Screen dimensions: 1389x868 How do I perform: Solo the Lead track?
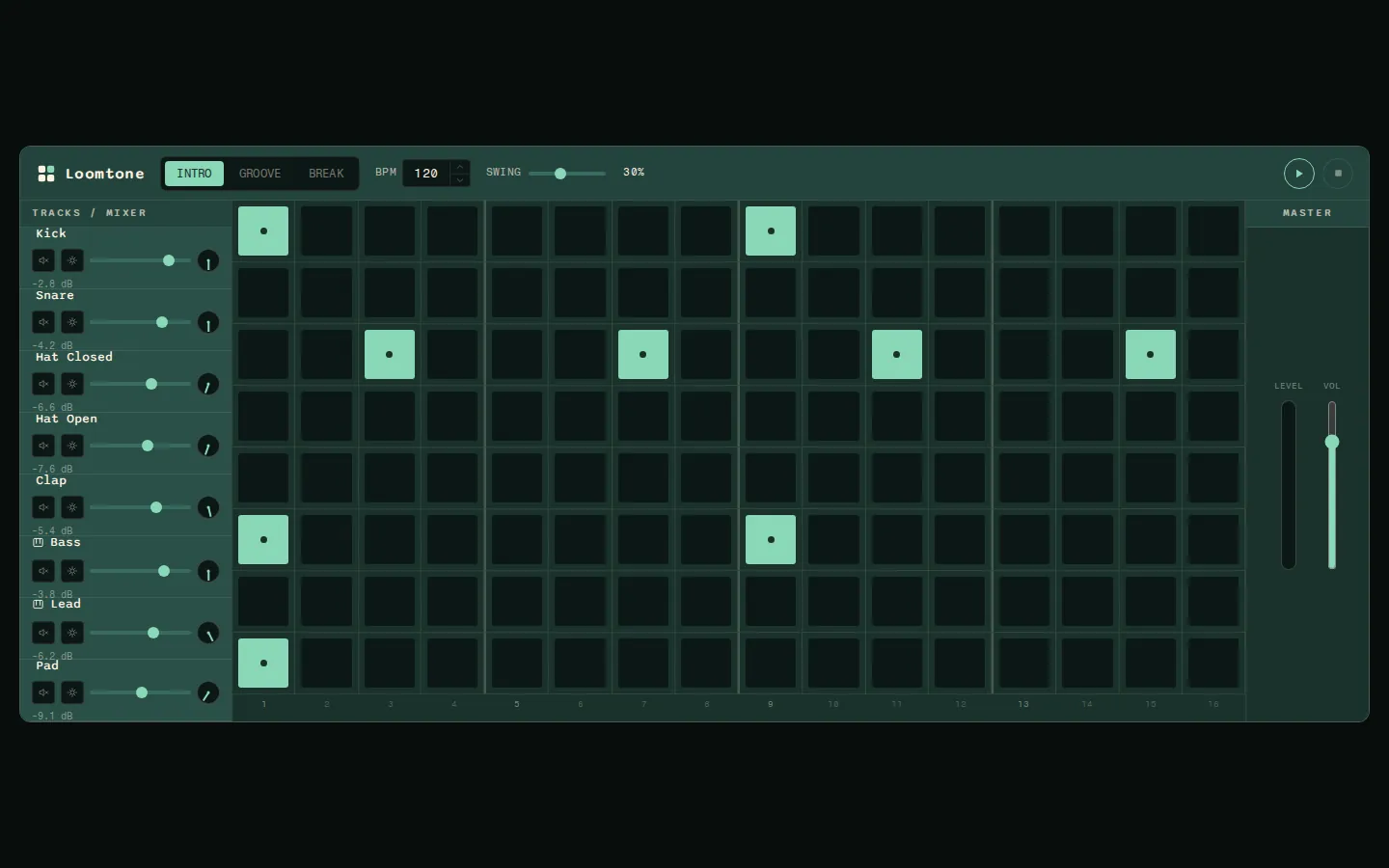[x=72, y=633]
